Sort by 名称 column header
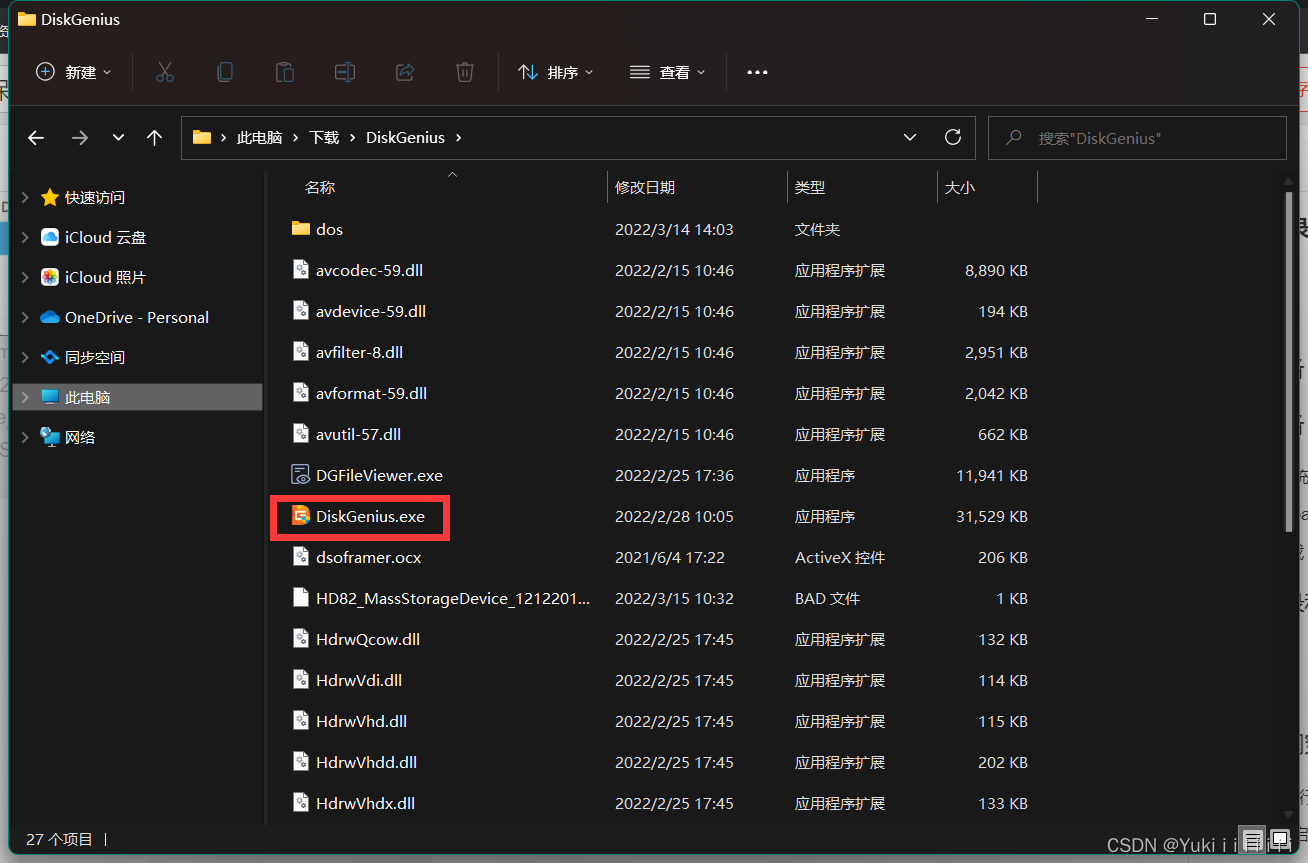This screenshot has width=1308, height=863. (320, 187)
